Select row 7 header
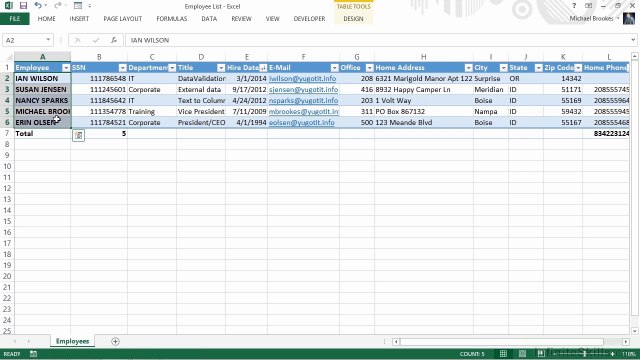640x360 pixels. (7, 133)
